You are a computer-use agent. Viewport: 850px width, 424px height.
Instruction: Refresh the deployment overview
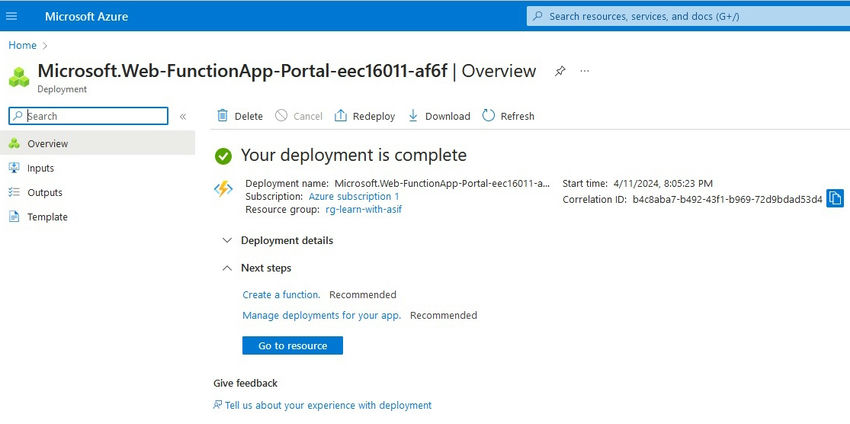click(508, 116)
